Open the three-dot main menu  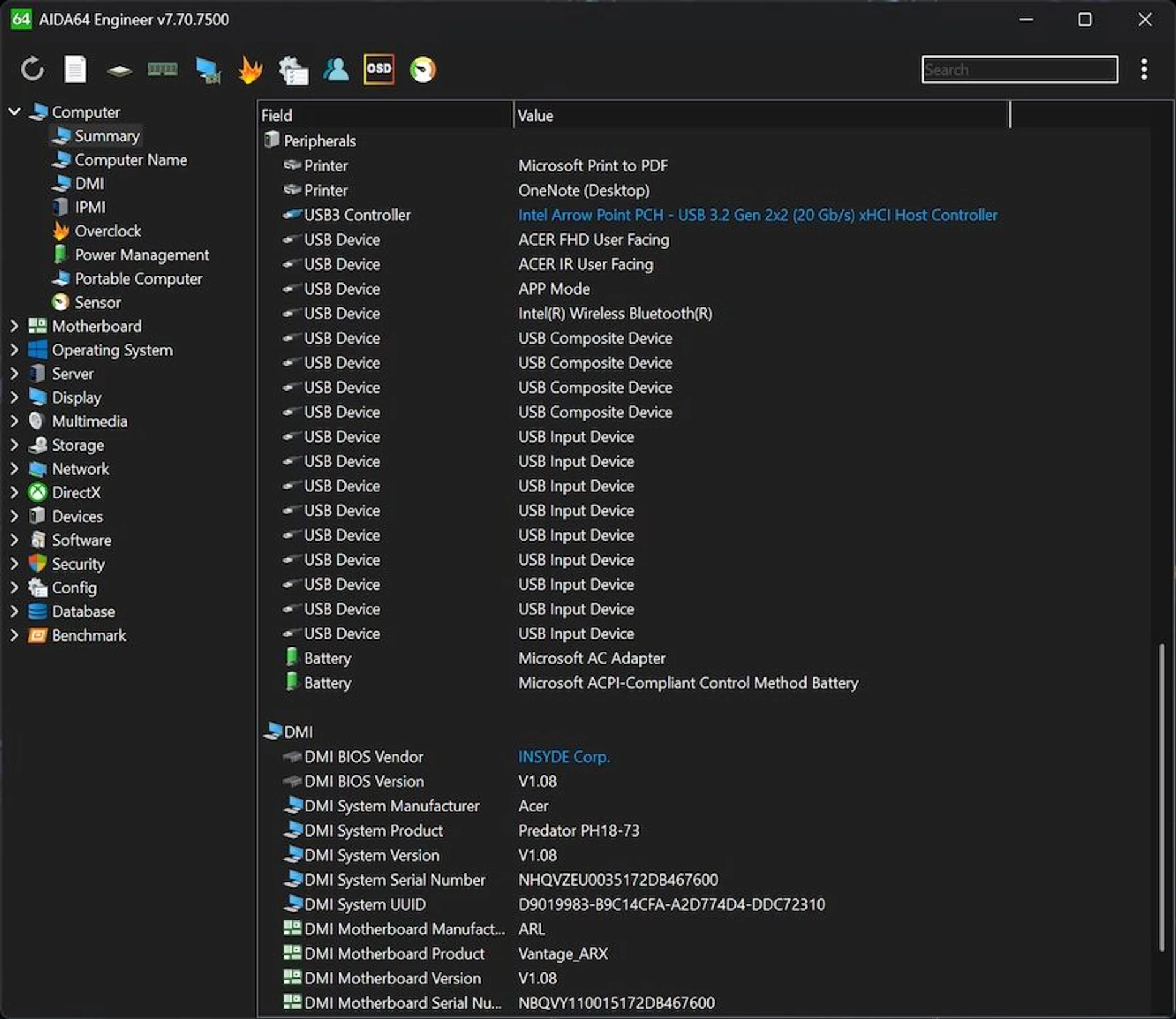(x=1144, y=69)
